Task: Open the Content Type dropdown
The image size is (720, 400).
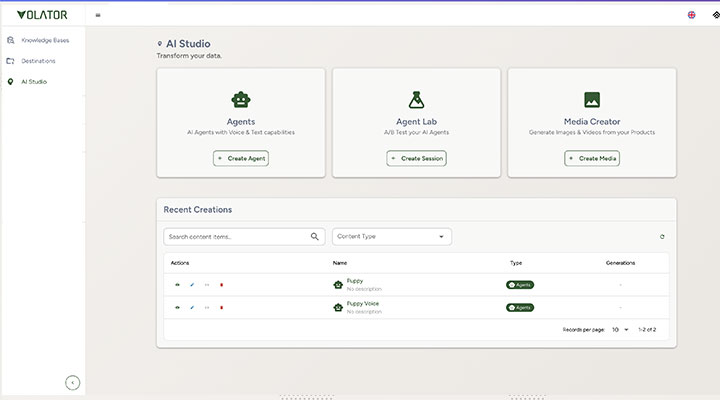Action: [391, 237]
